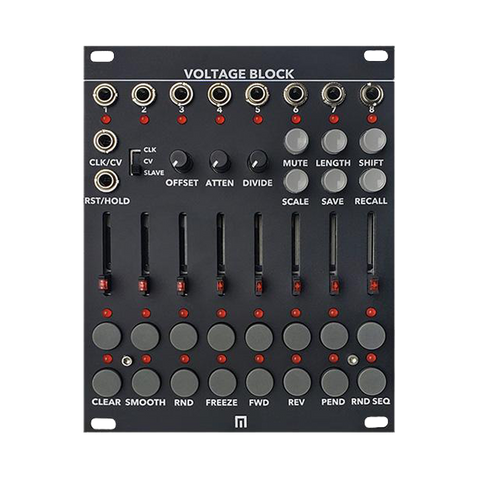Click slider cap above the RND SEQ column

point(374,285)
